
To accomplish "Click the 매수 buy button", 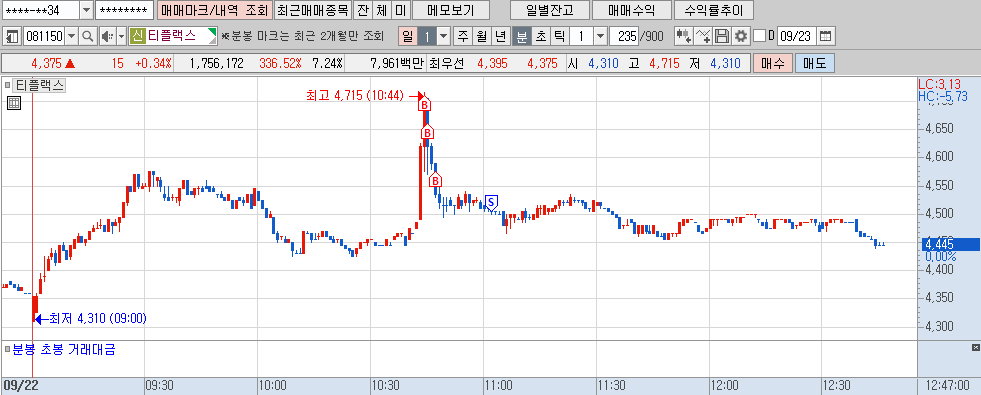I will (x=773, y=63).
